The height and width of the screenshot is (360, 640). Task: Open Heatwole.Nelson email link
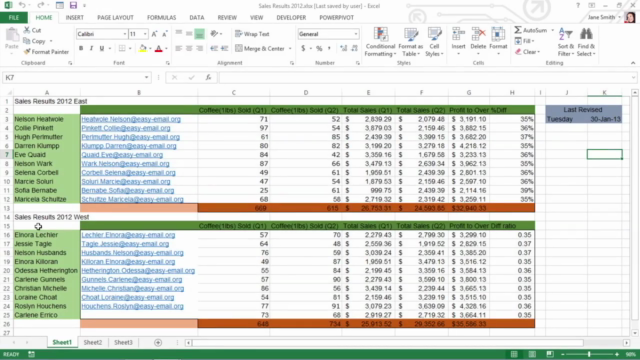point(131,119)
